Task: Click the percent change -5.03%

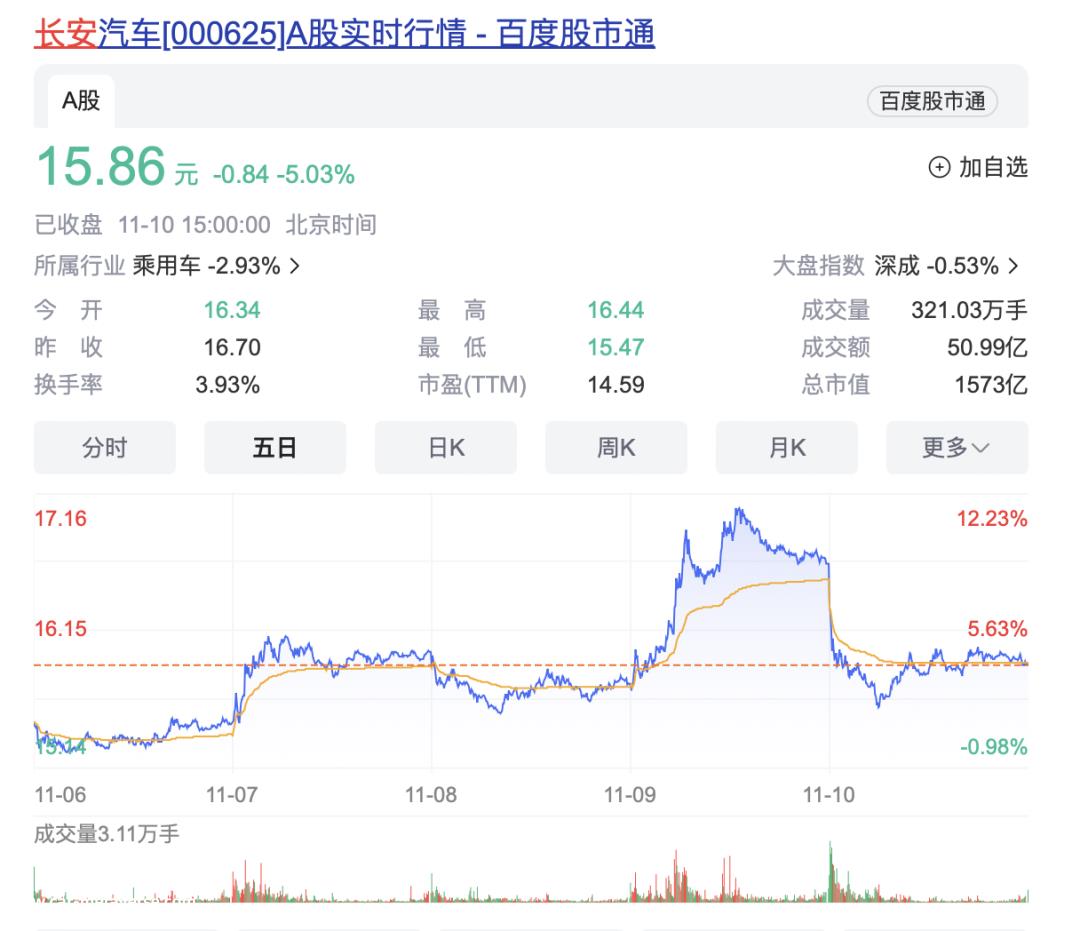Action: pyautogui.click(x=315, y=175)
